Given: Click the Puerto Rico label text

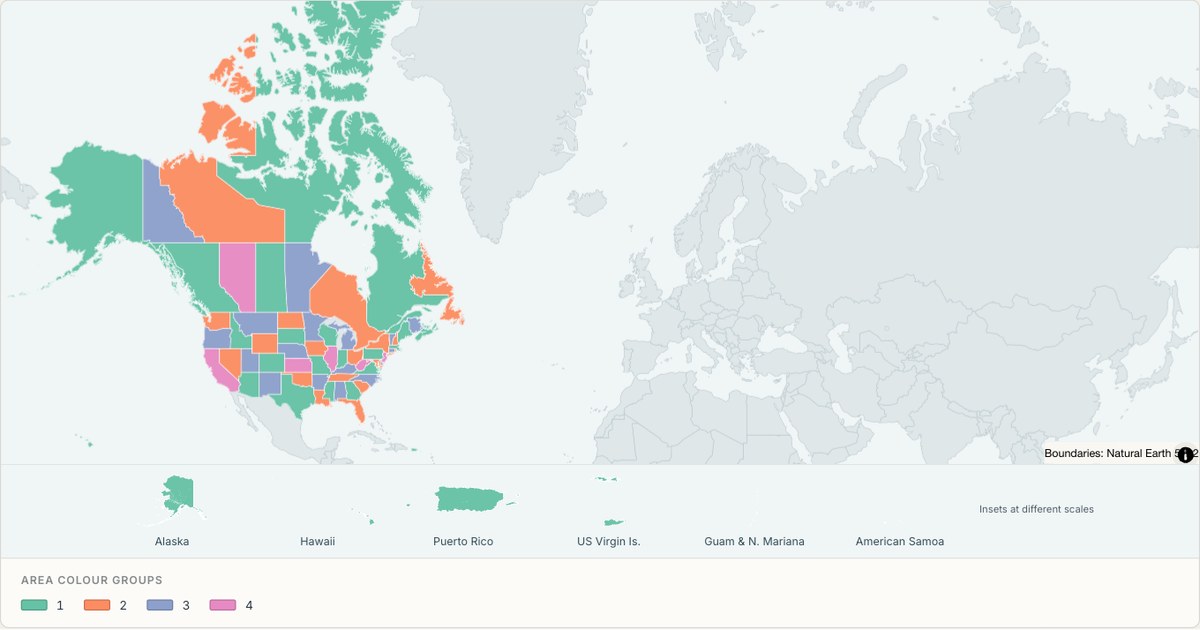Looking at the screenshot, I should pyautogui.click(x=463, y=541).
